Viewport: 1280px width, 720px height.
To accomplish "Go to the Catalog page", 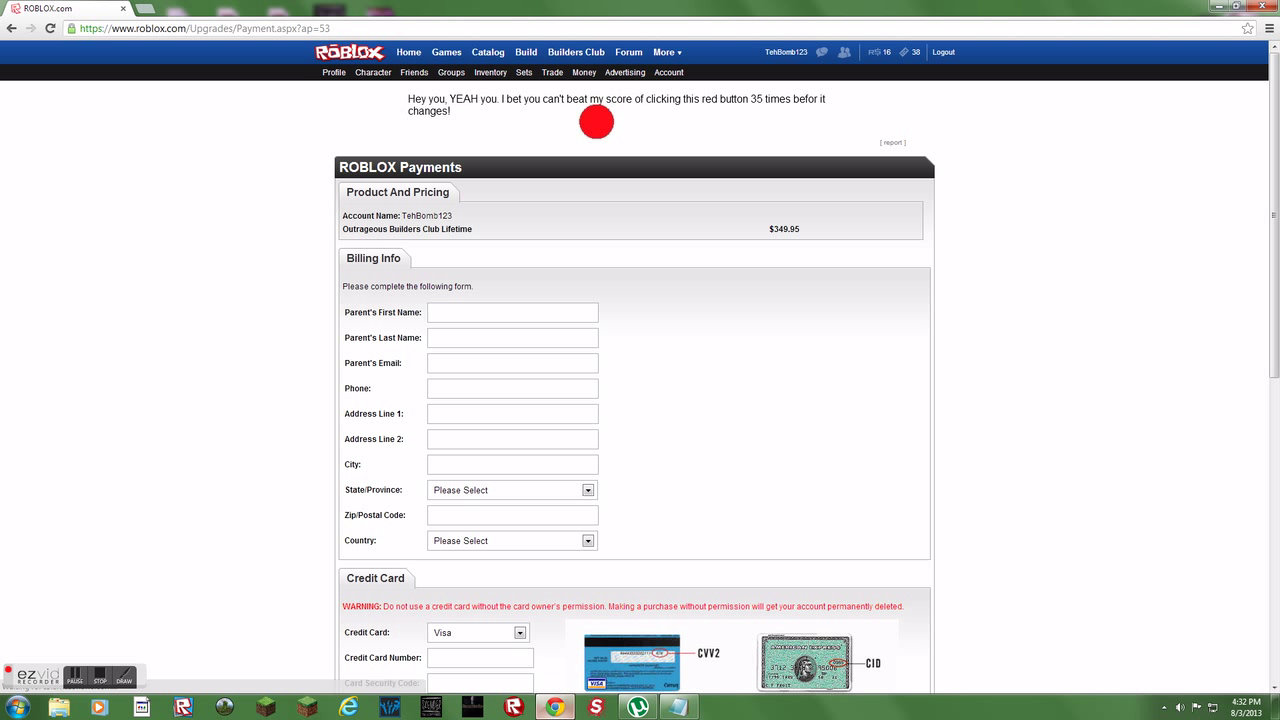I will tap(488, 52).
